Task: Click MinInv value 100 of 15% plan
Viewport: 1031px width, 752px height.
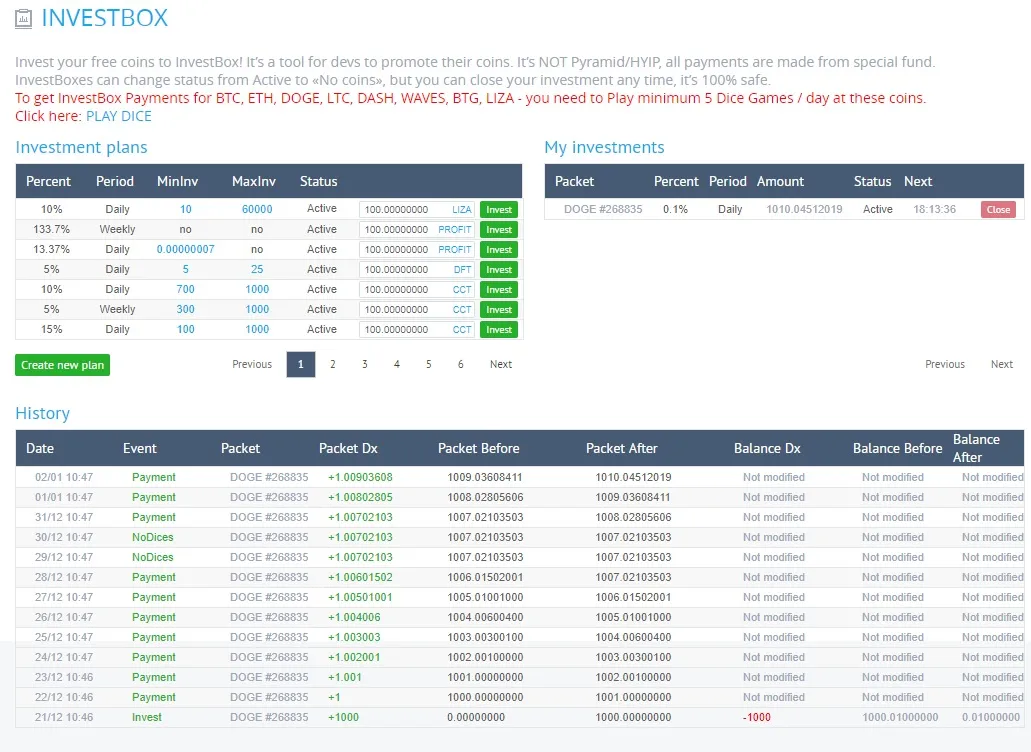Action: [x=185, y=329]
